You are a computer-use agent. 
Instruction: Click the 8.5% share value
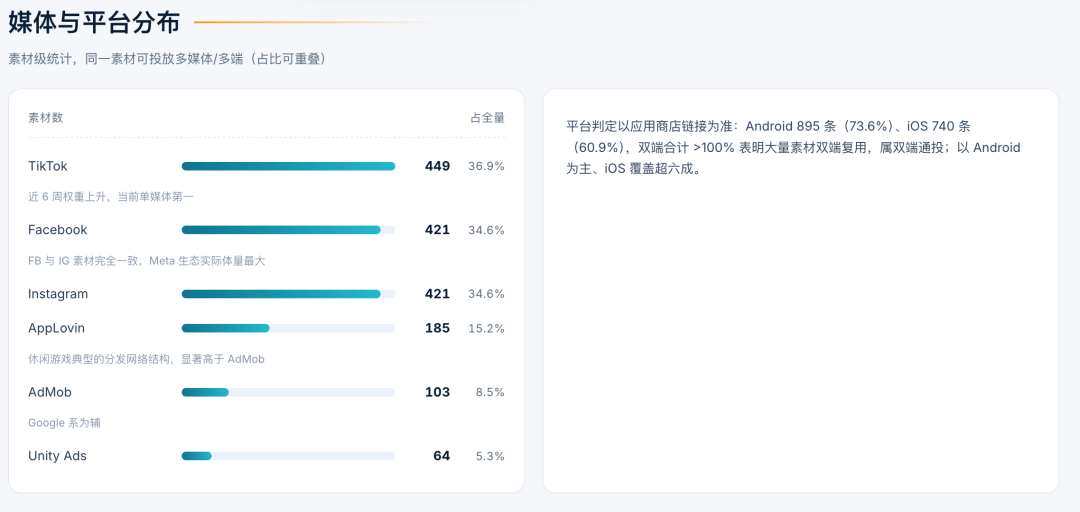[x=490, y=392]
